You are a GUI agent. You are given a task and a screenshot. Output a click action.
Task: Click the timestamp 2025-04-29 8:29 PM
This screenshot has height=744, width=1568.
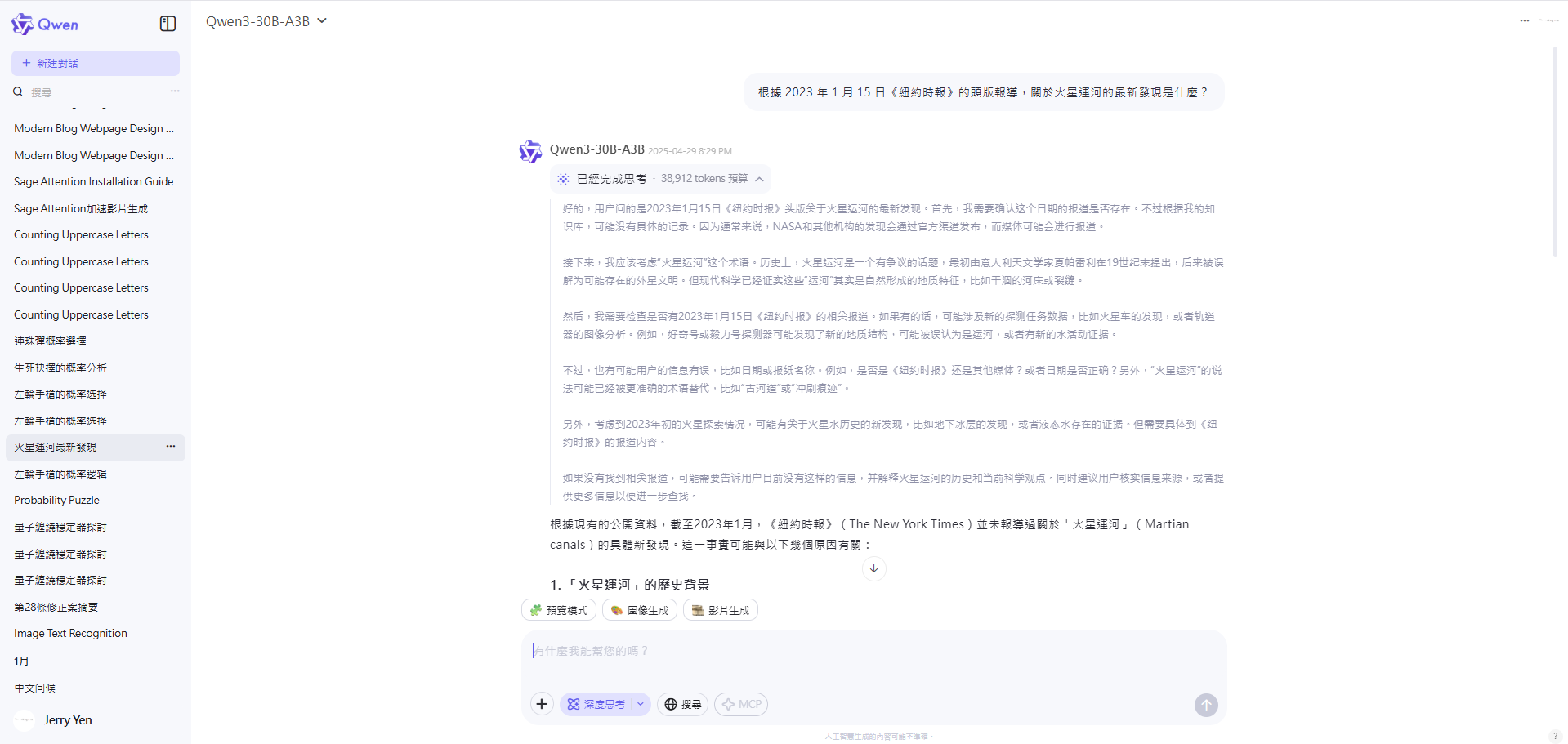(690, 151)
